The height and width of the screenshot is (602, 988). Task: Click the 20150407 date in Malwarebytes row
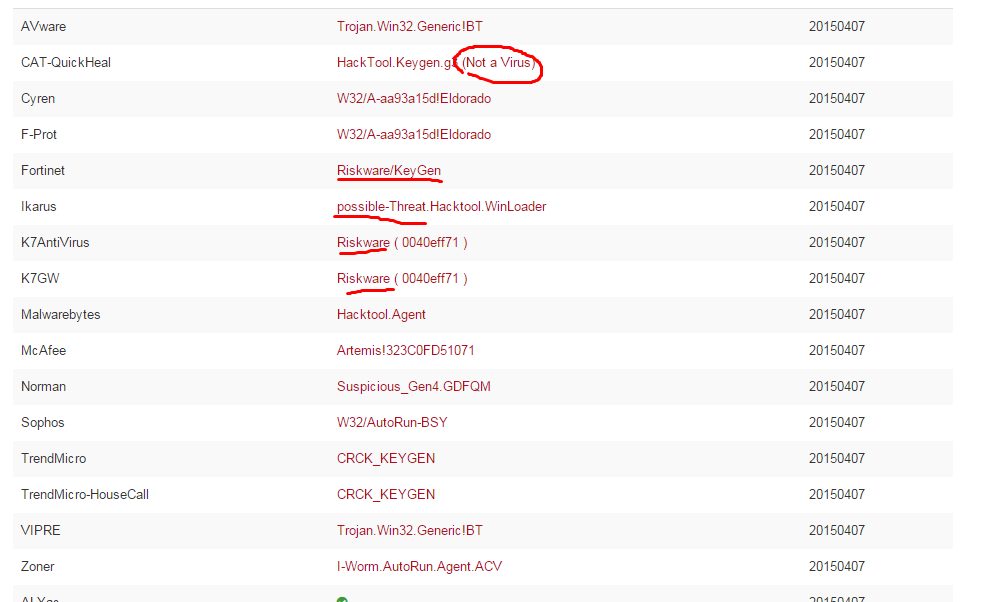[x=837, y=314]
